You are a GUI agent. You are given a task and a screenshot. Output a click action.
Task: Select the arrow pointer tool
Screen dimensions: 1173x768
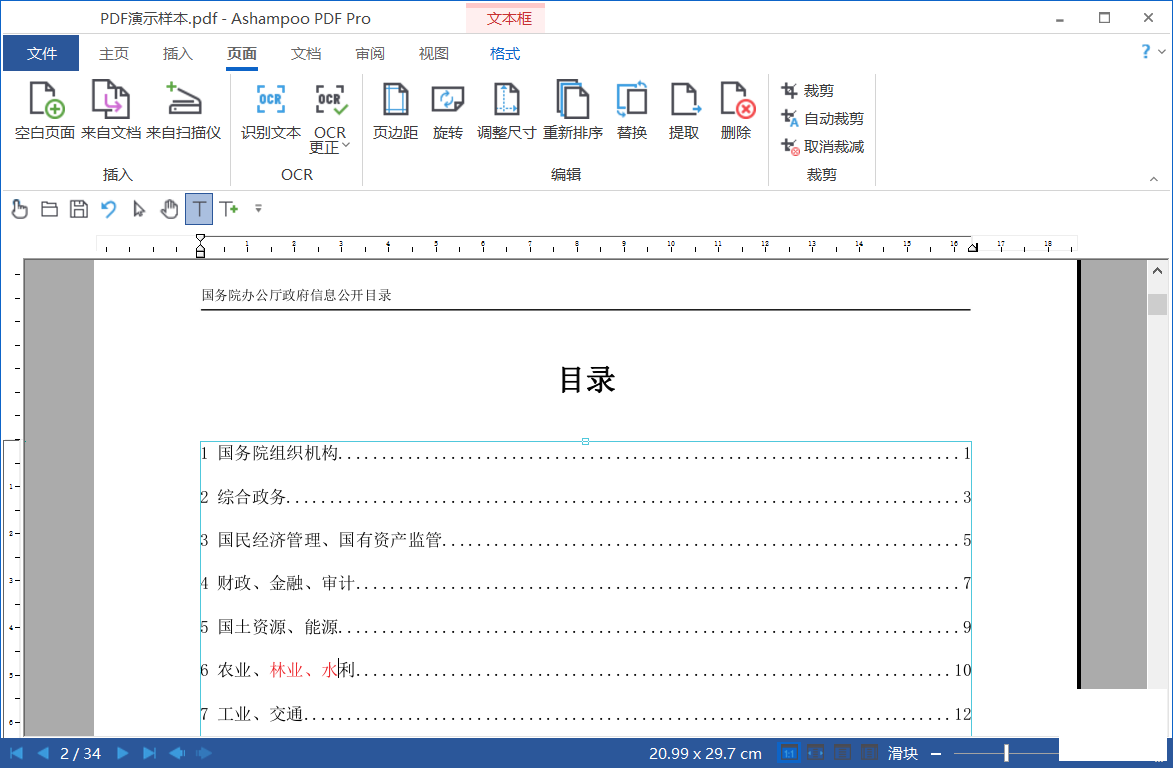138,209
